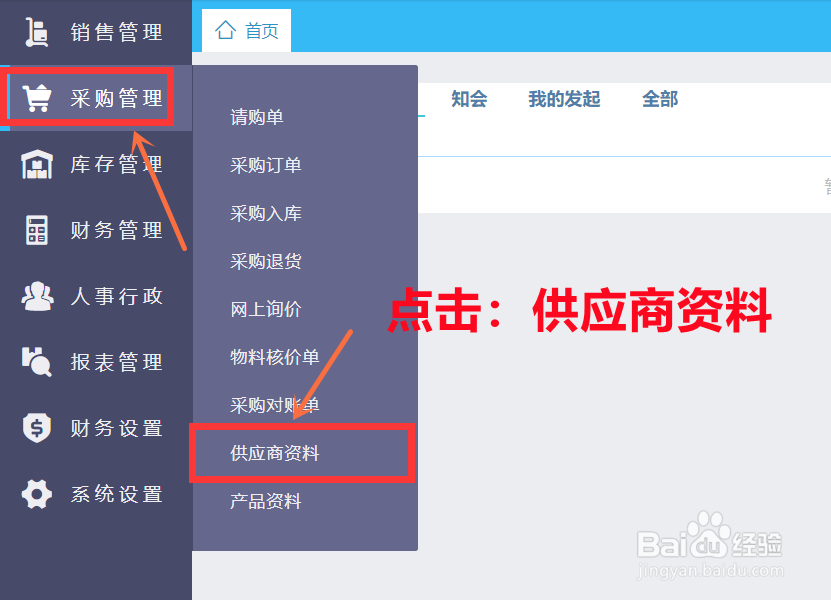Image resolution: width=831 pixels, height=600 pixels.
Task: Open 财务管理 via the calculator icon
Action: coord(33,229)
